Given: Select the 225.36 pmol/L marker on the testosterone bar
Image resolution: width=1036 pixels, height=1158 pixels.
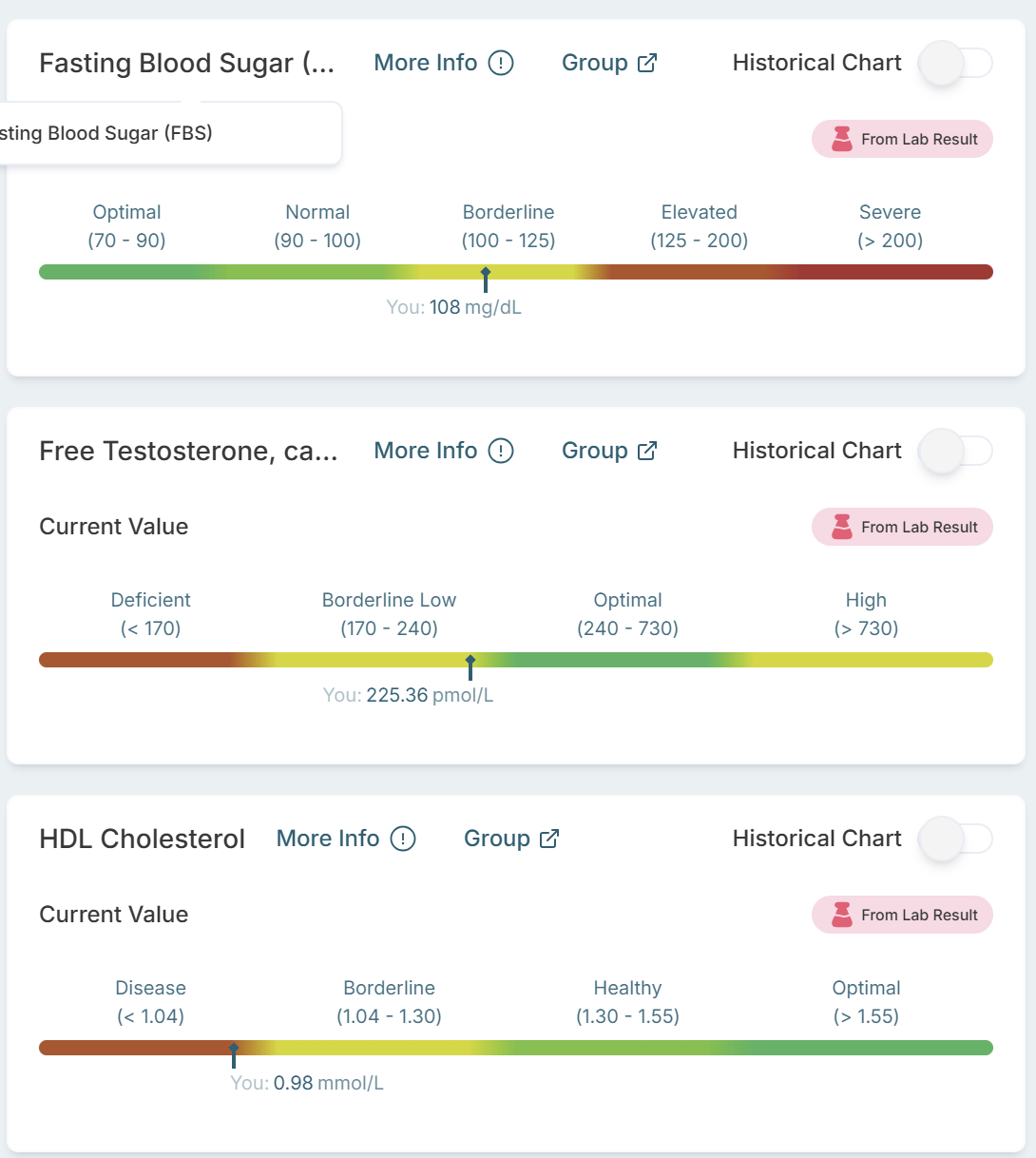Looking at the screenshot, I should click(470, 667).
